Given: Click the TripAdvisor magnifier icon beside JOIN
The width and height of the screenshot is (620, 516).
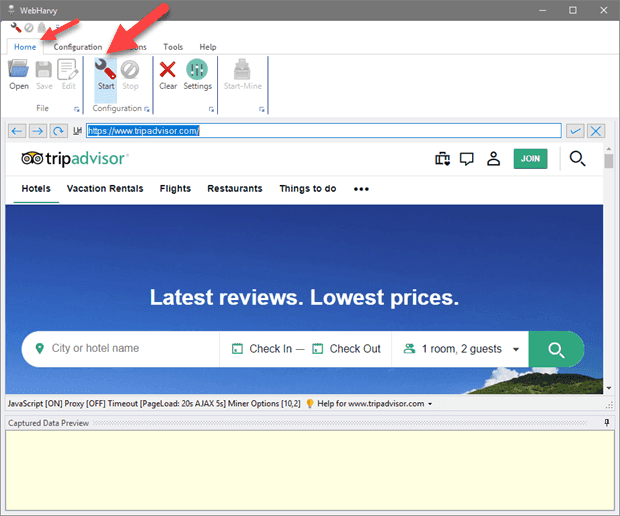Looking at the screenshot, I should pos(577,158).
